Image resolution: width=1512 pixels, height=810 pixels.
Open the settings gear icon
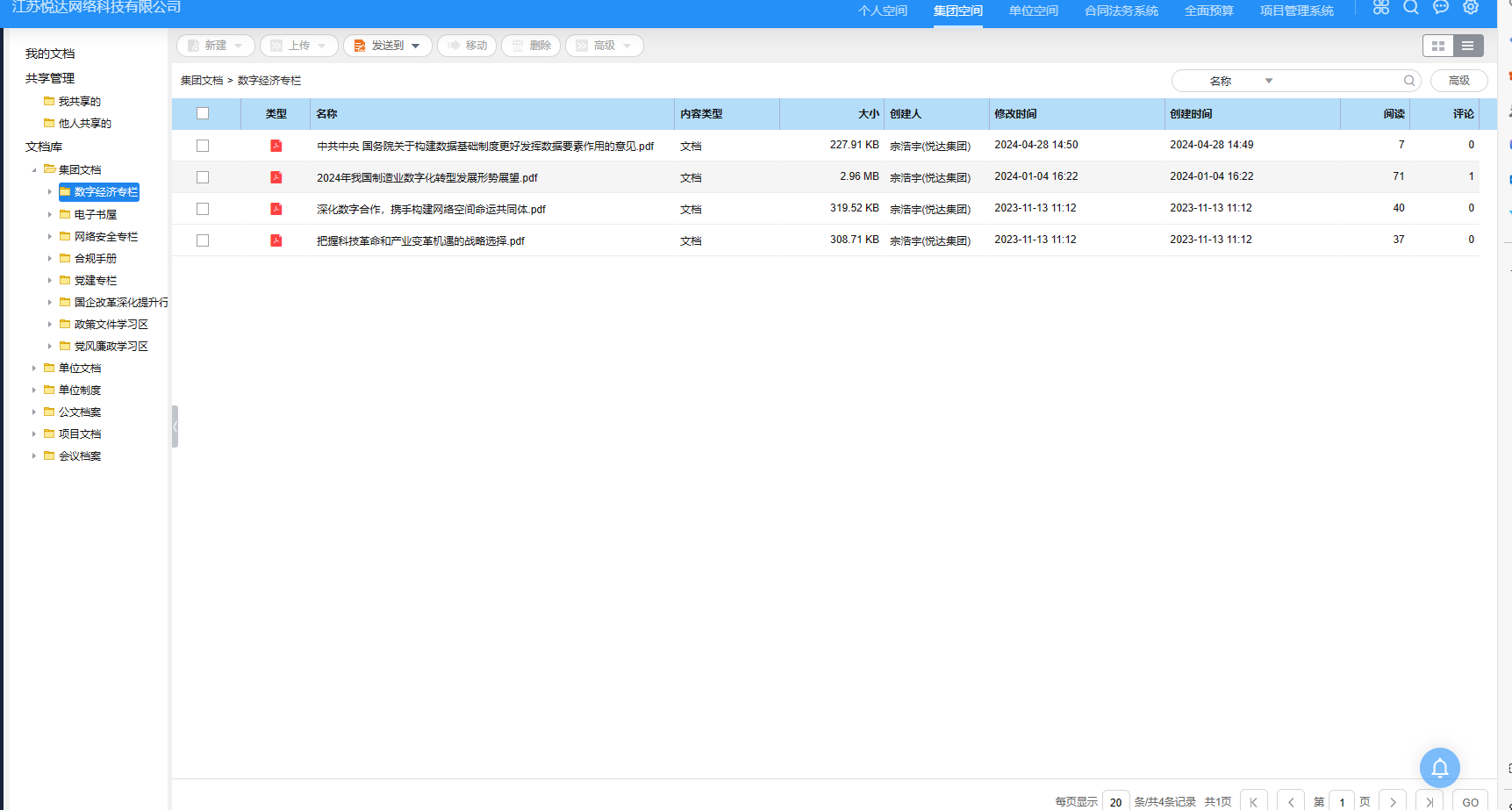[1471, 8]
